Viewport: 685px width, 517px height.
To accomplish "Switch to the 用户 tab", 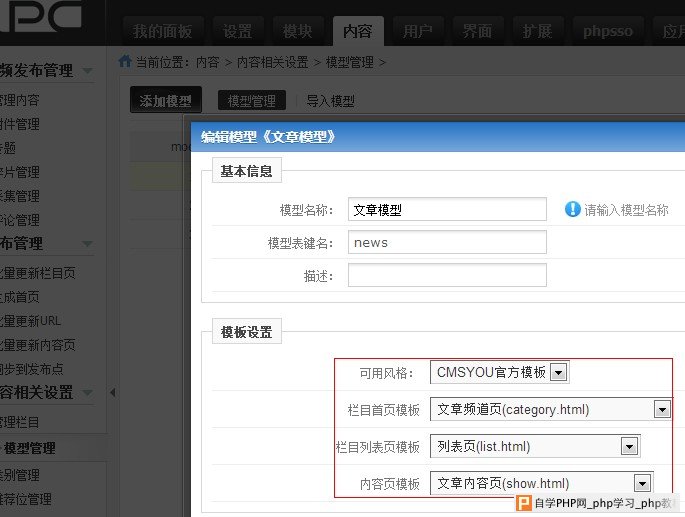I will click(418, 31).
